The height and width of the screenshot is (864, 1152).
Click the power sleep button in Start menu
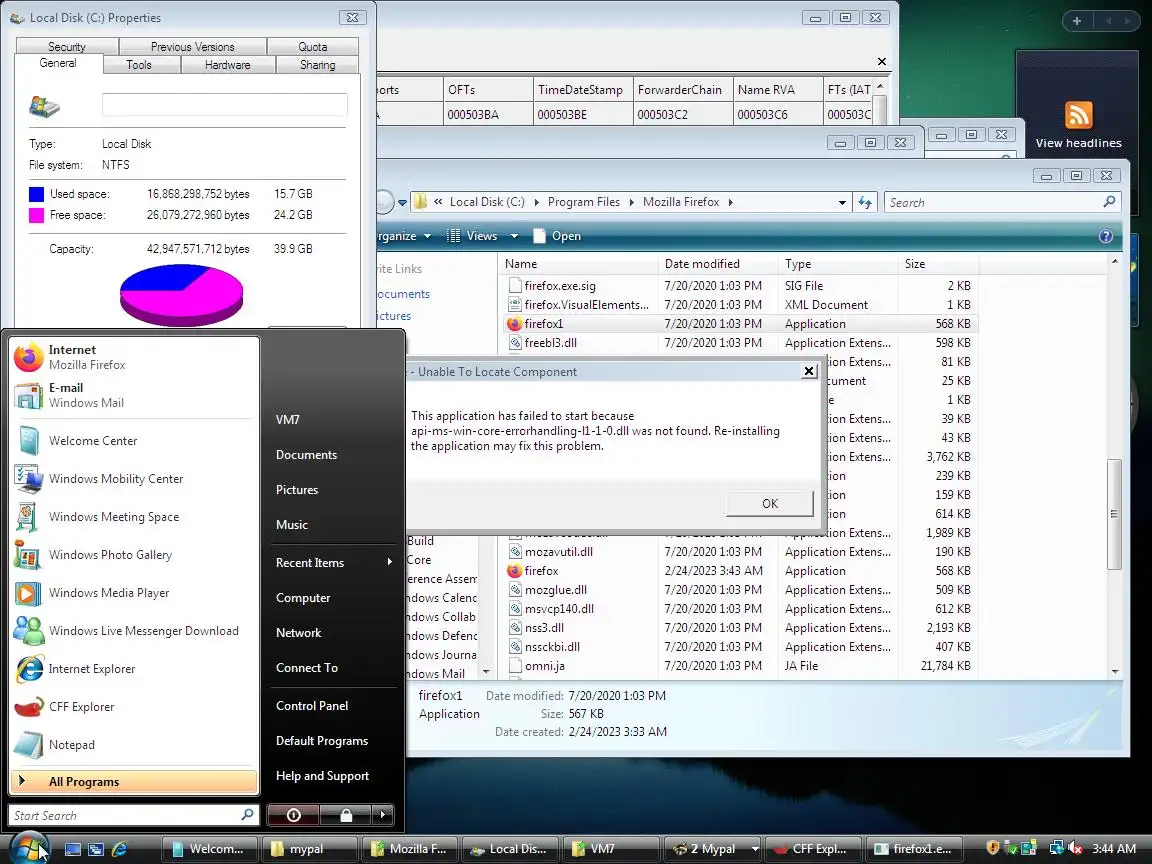[x=293, y=815]
